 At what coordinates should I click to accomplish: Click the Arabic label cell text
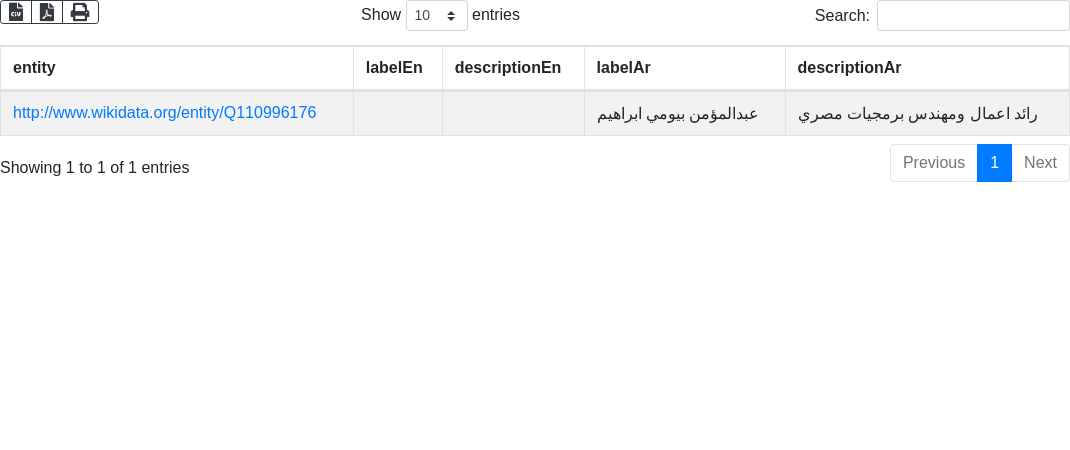tap(677, 114)
